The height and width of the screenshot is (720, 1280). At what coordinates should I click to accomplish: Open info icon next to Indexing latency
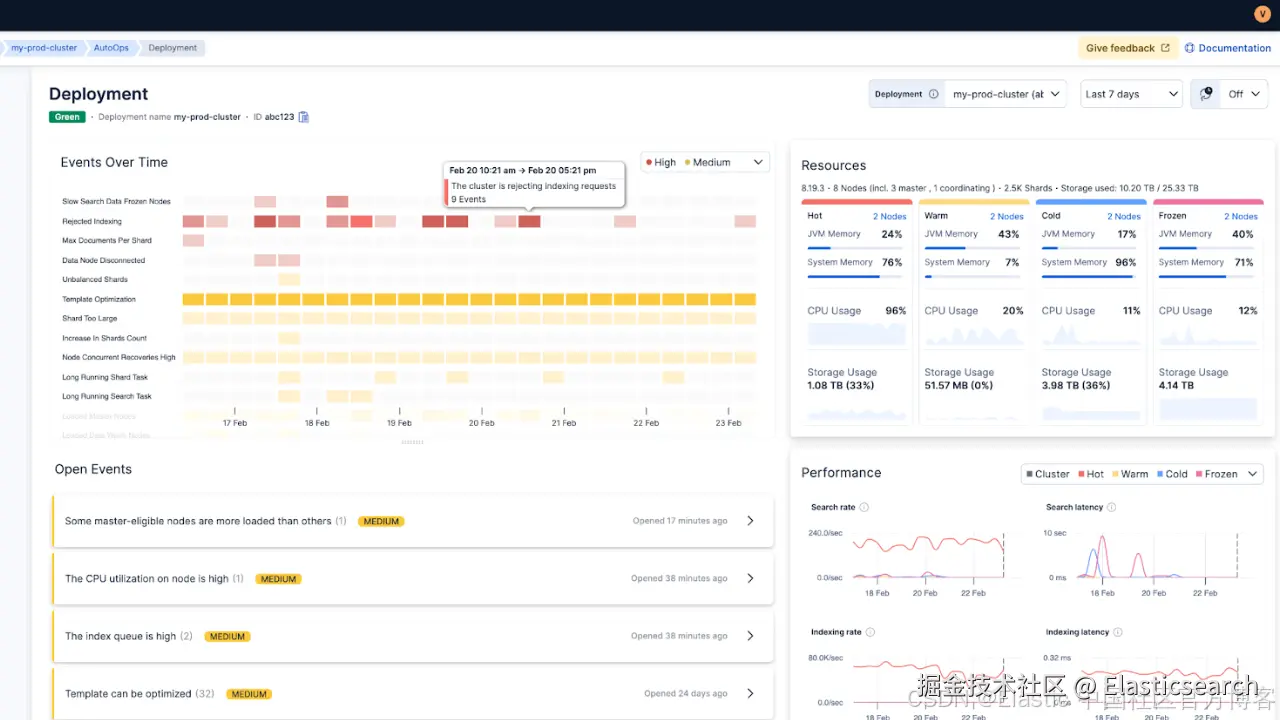tap(1118, 632)
